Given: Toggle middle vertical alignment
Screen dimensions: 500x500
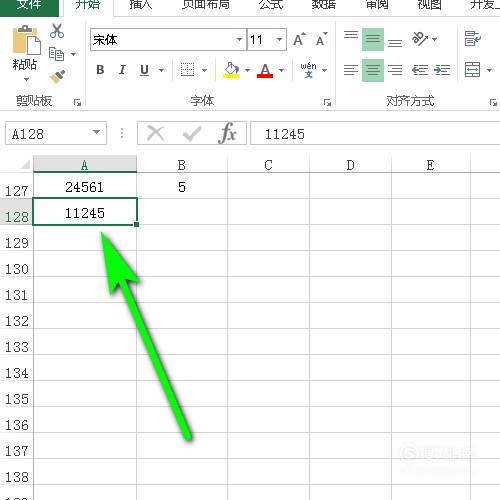Looking at the screenshot, I should pyautogui.click(x=373, y=39).
